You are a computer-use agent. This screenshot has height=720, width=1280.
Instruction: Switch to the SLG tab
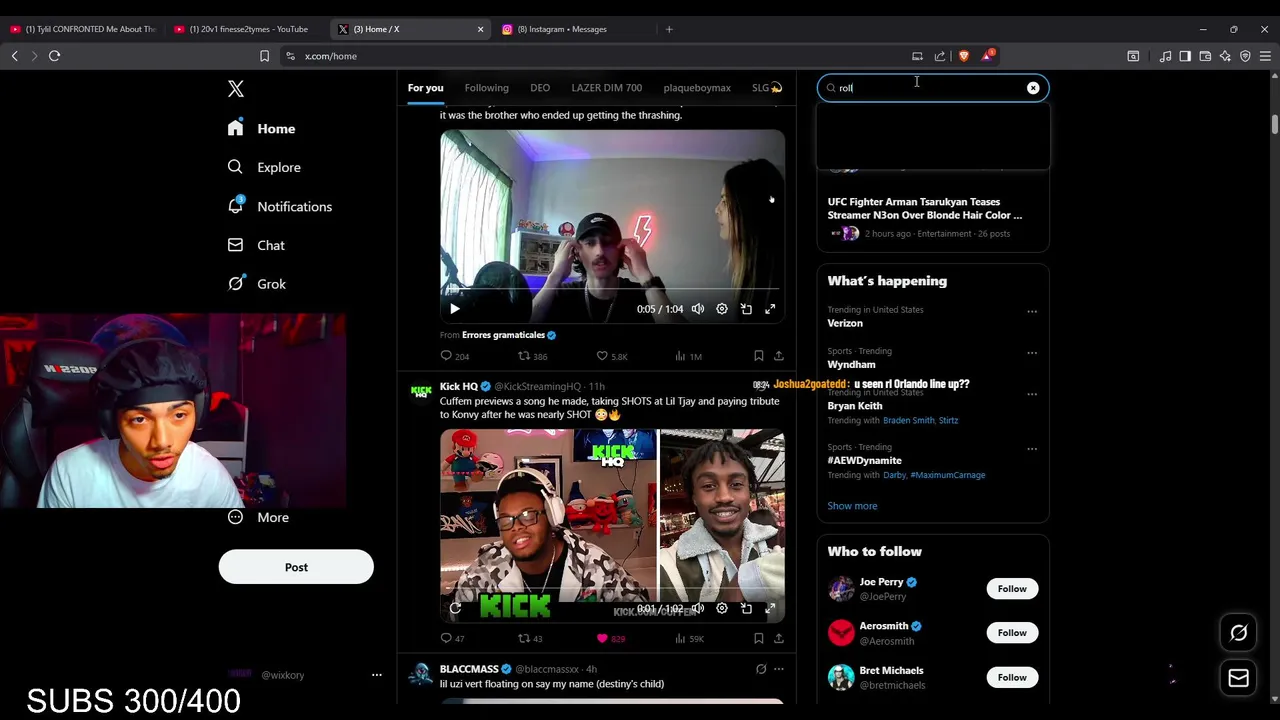(x=767, y=88)
